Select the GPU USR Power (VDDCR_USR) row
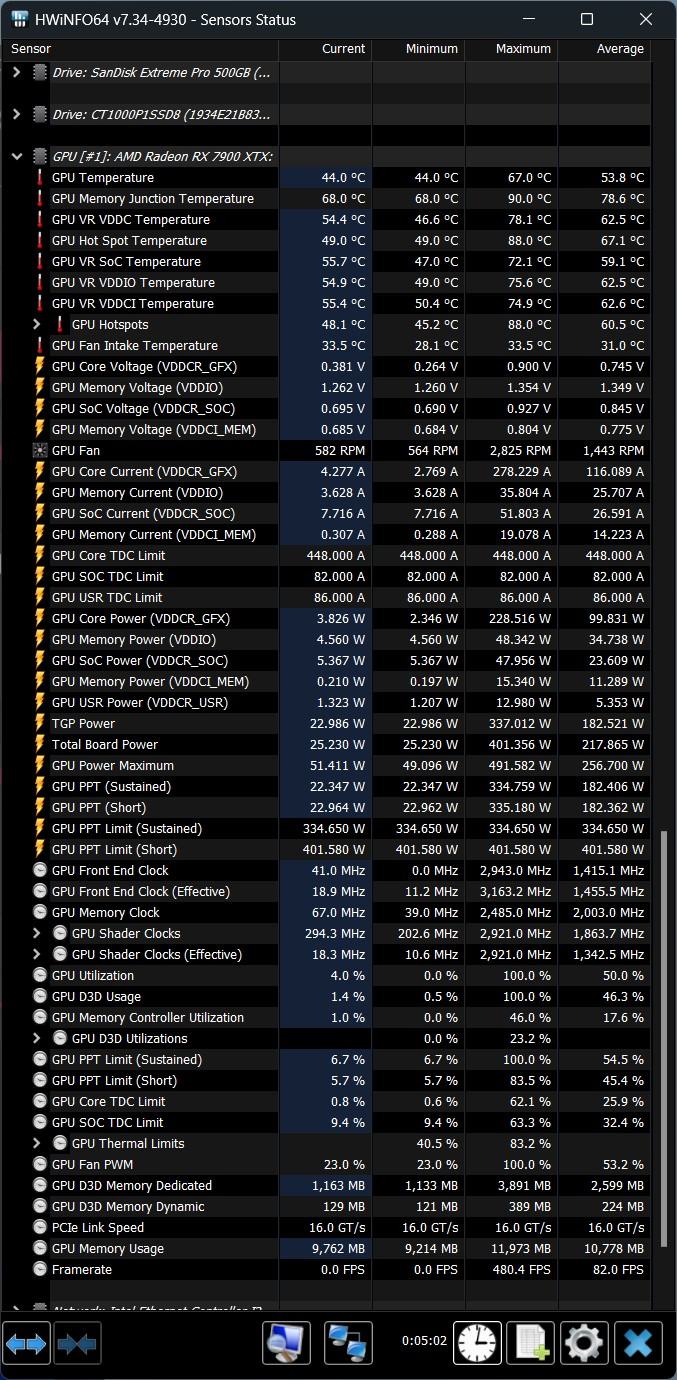677x1380 pixels. point(327,703)
